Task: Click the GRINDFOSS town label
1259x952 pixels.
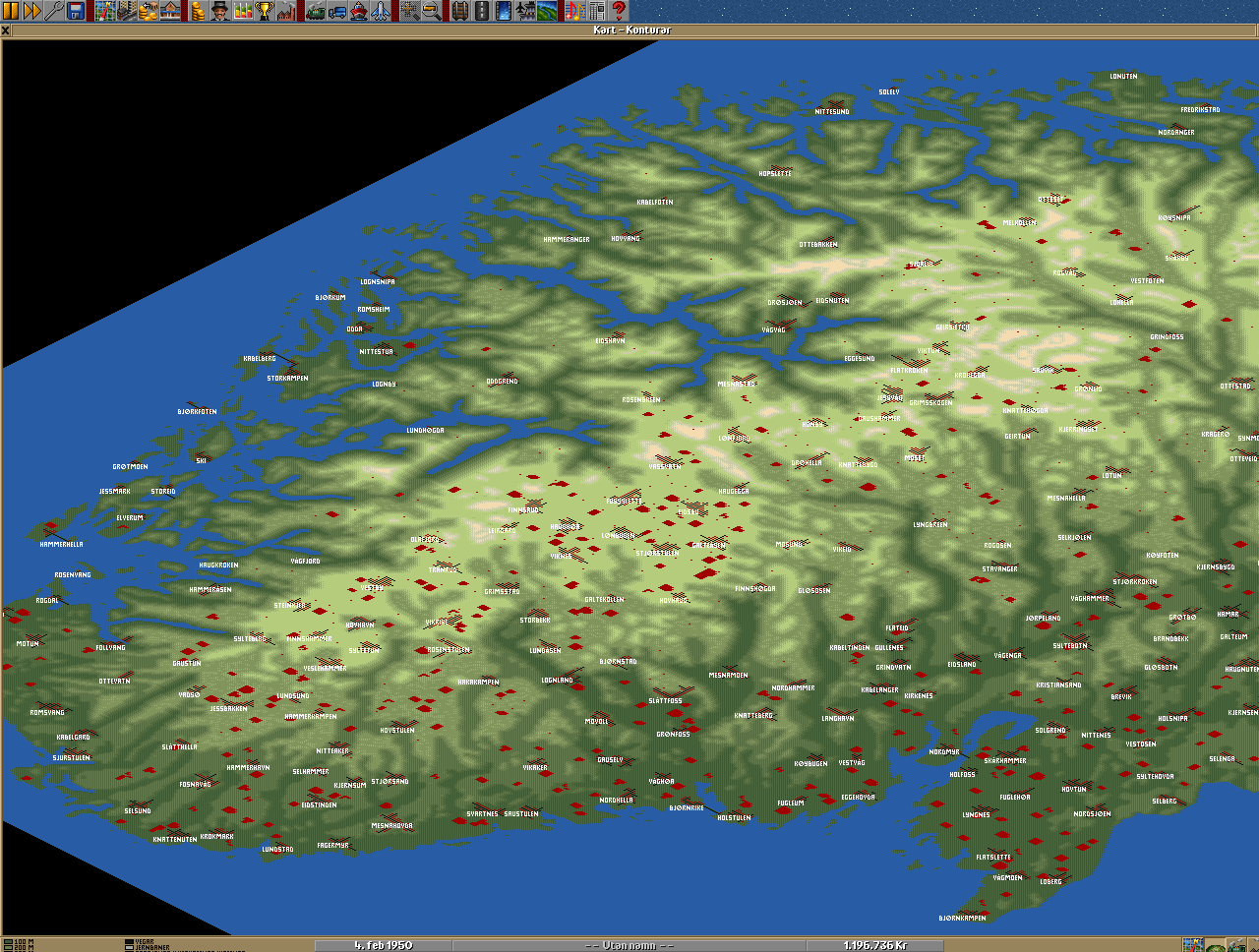Action: 1168,336
